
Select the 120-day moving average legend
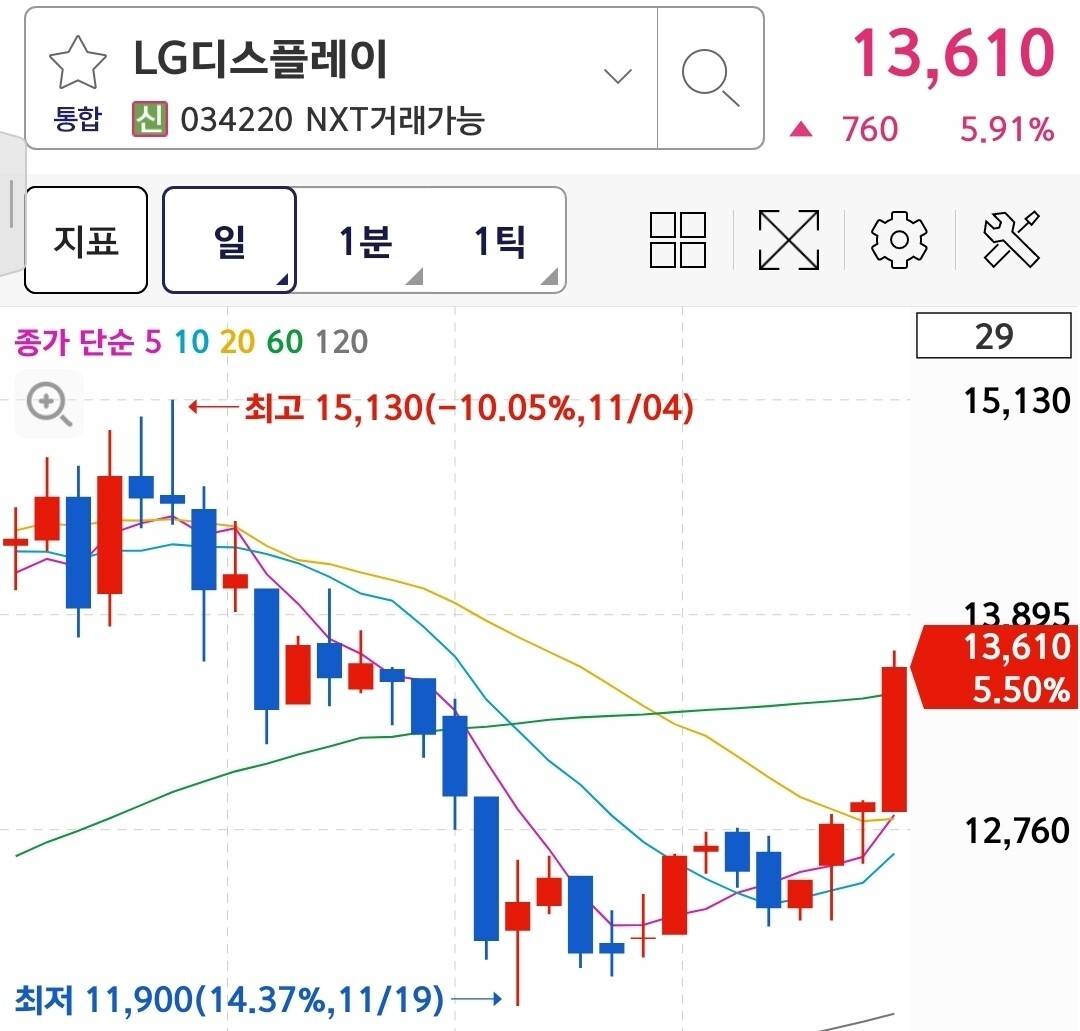click(342, 342)
